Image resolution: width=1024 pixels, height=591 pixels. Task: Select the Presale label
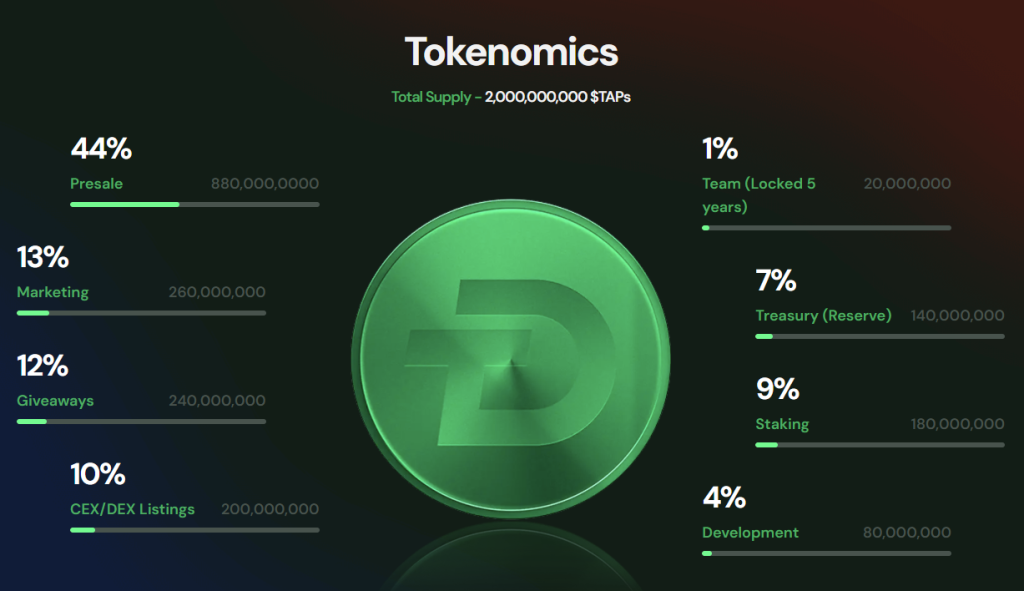point(96,184)
